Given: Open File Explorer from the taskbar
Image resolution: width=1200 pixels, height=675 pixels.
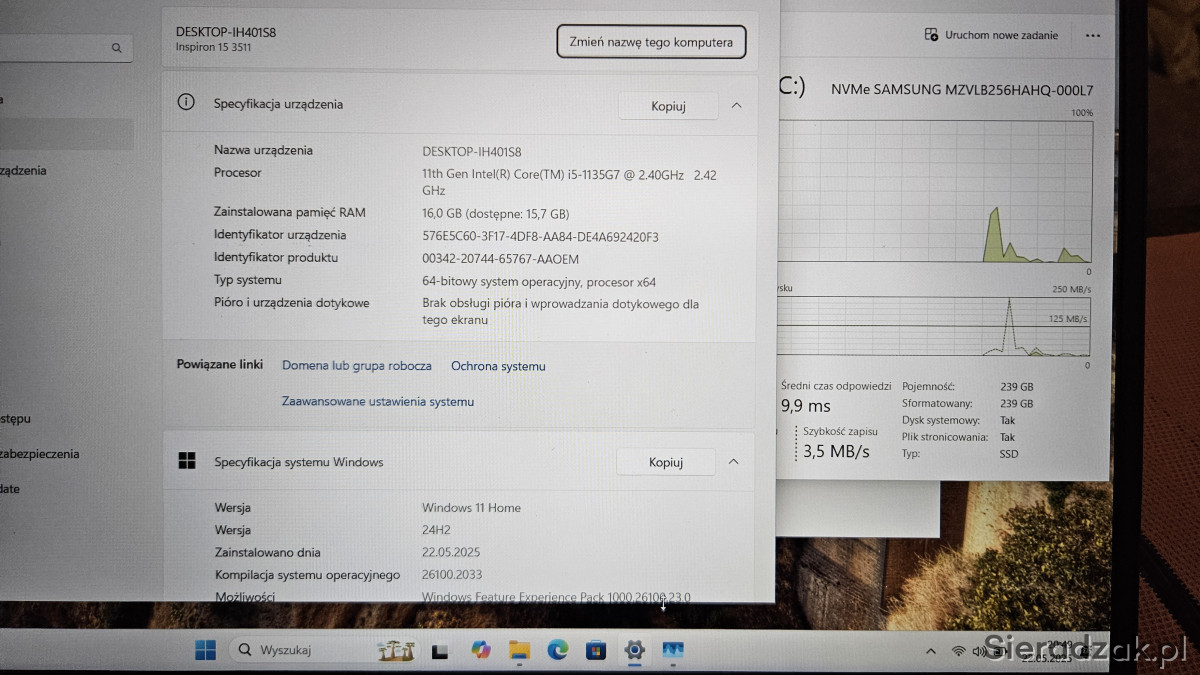Looking at the screenshot, I should tap(519, 651).
